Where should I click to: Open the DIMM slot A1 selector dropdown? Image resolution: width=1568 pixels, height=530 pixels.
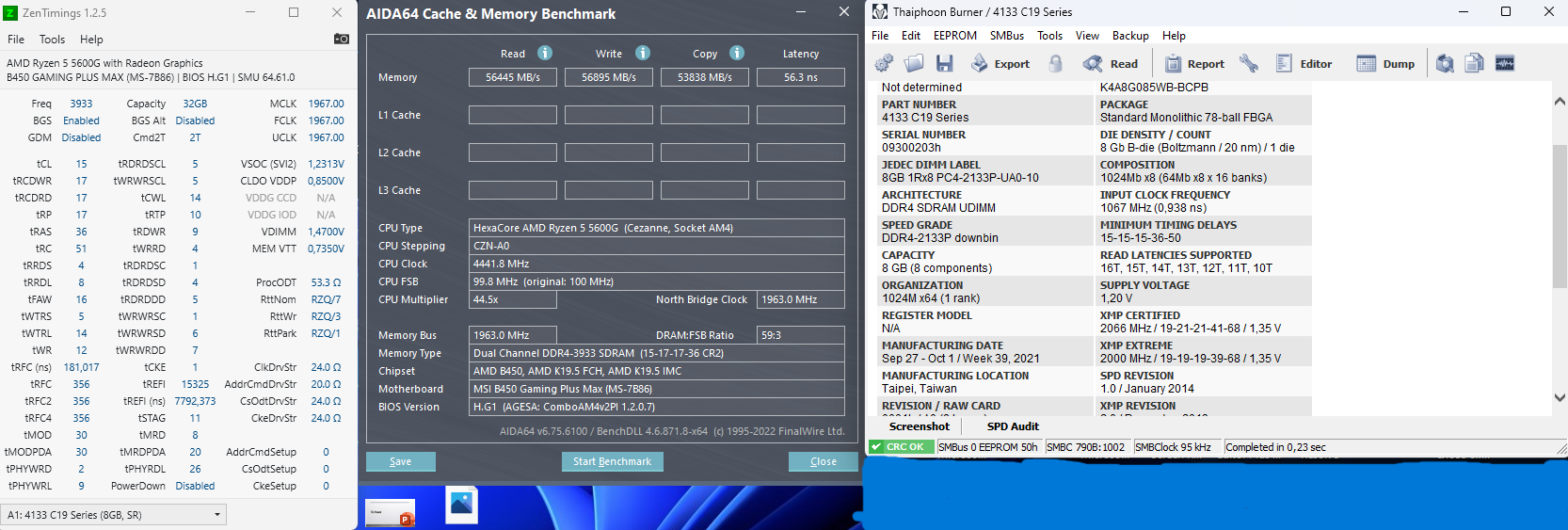pyautogui.click(x=114, y=515)
